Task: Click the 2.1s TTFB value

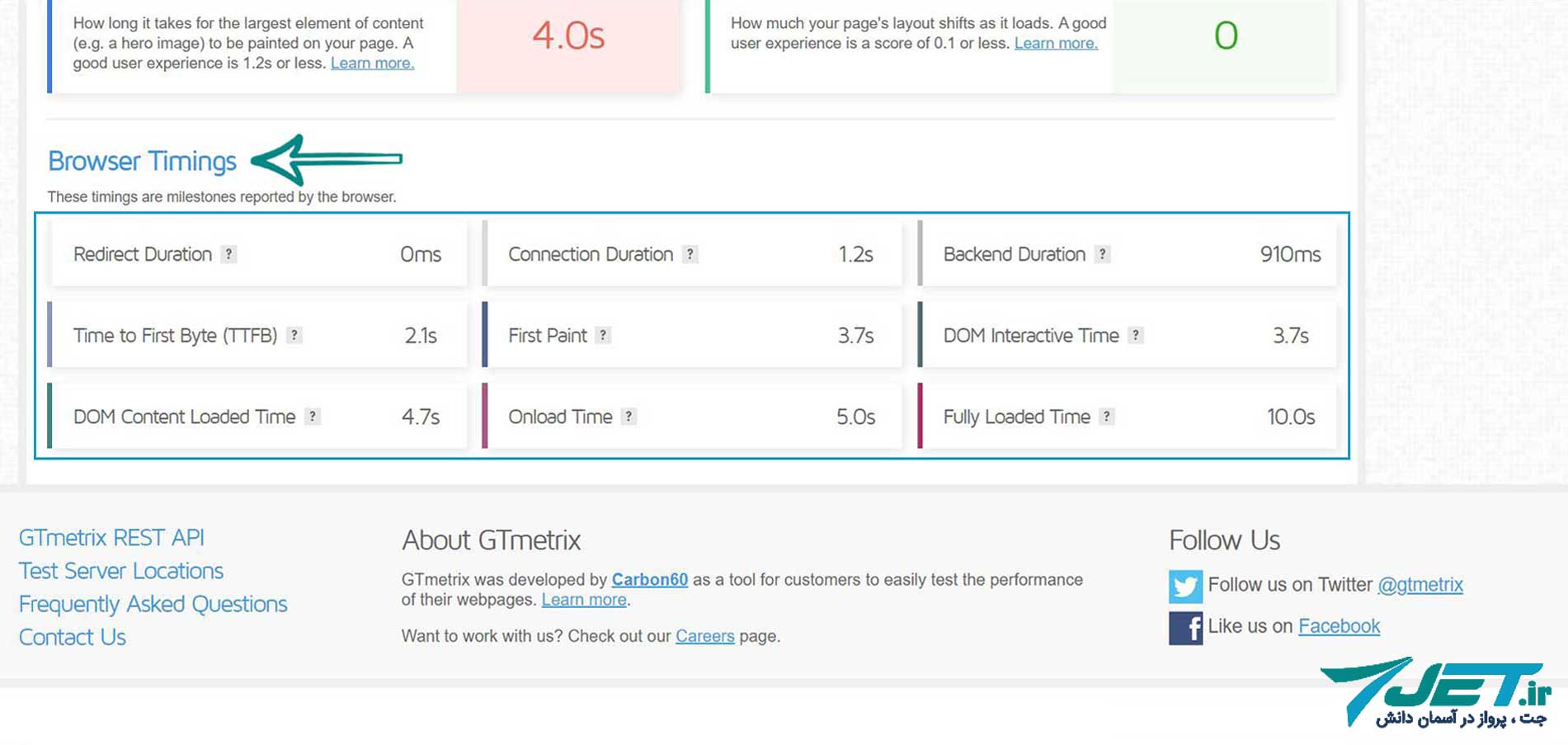Action: (421, 335)
